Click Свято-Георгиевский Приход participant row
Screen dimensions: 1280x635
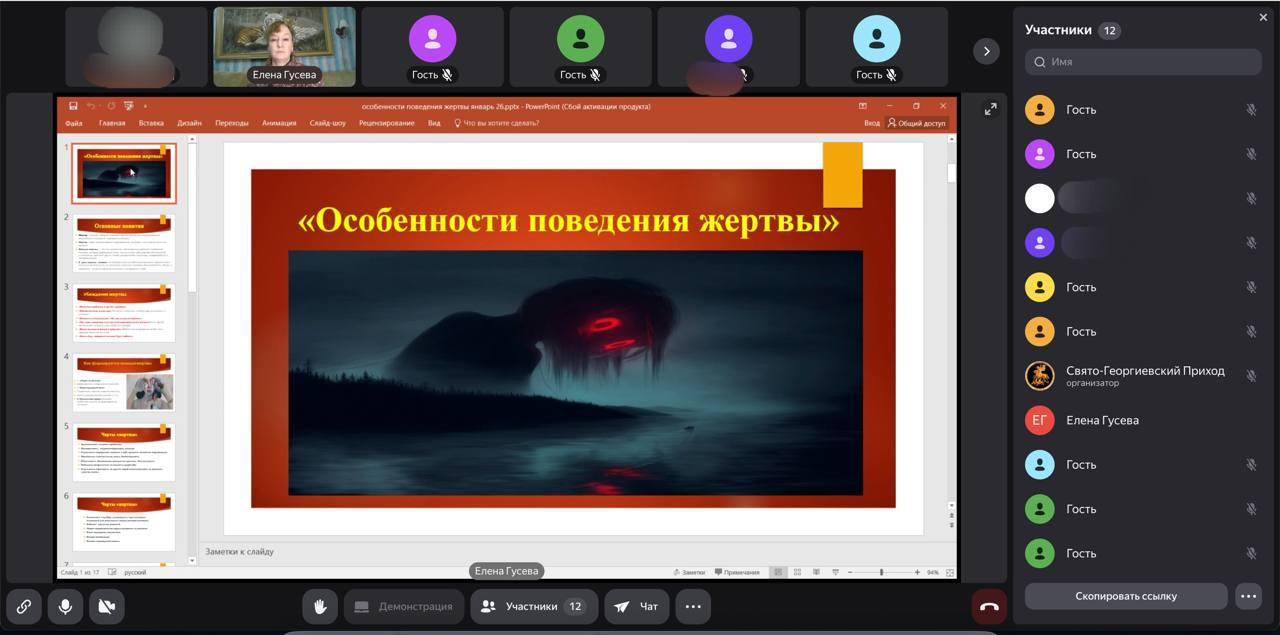pyautogui.click(x=1143, y=376)
